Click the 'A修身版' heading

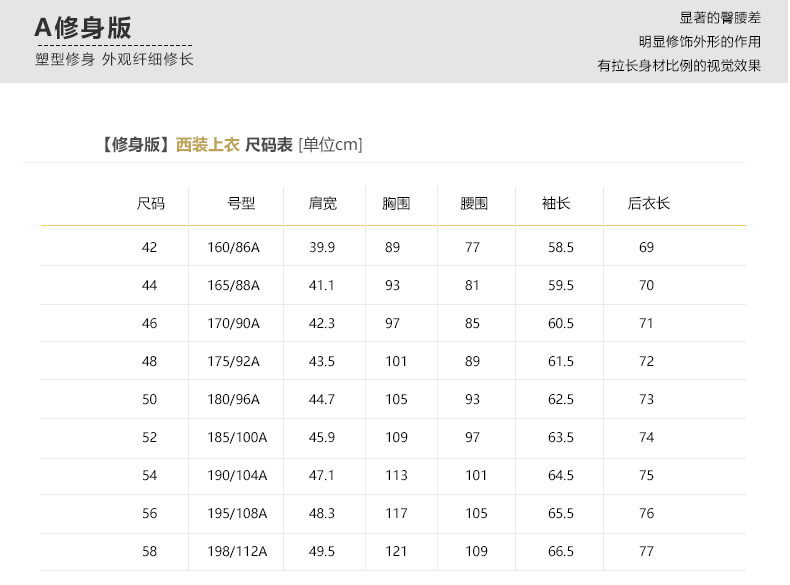click(x=83, y=28)
